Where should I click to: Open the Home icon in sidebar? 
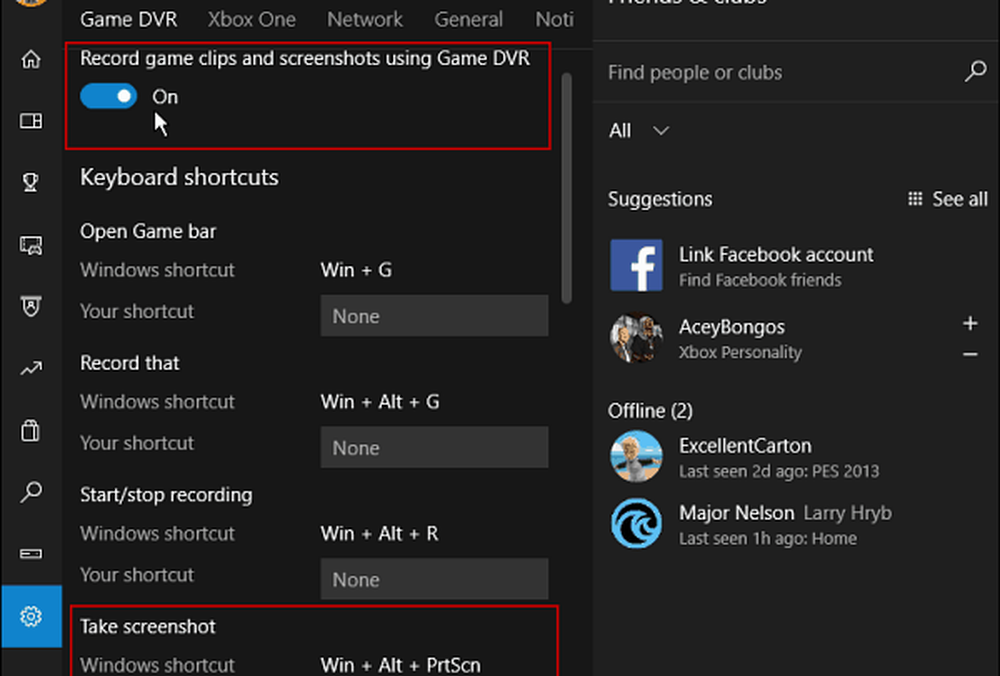[31, 59]
